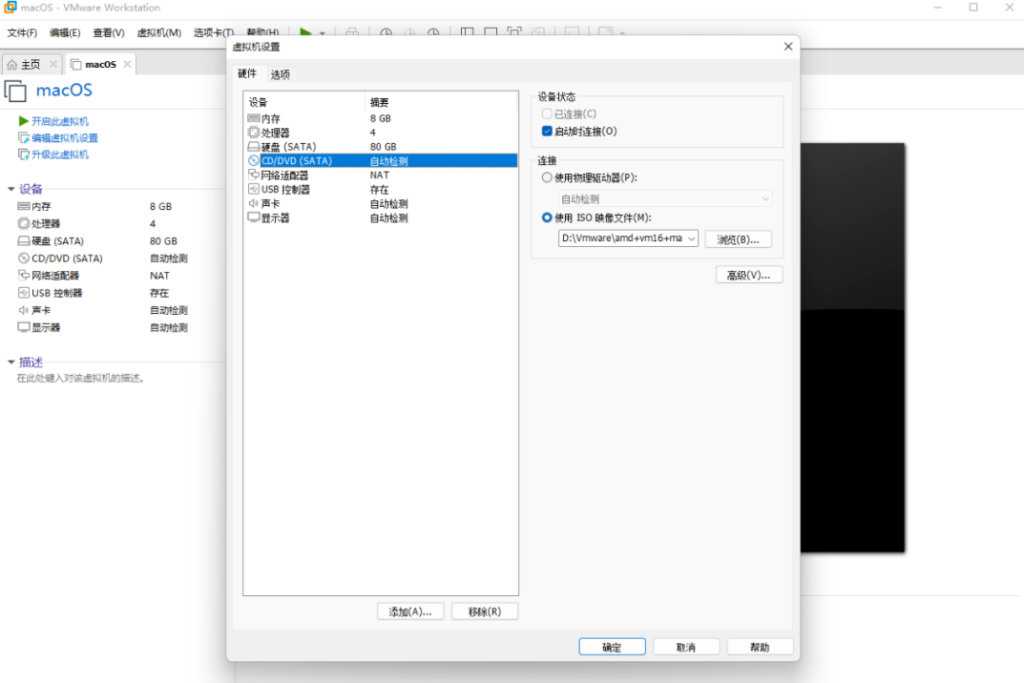
Task: Click the description placeholder text under 描述
Action: 80,378
